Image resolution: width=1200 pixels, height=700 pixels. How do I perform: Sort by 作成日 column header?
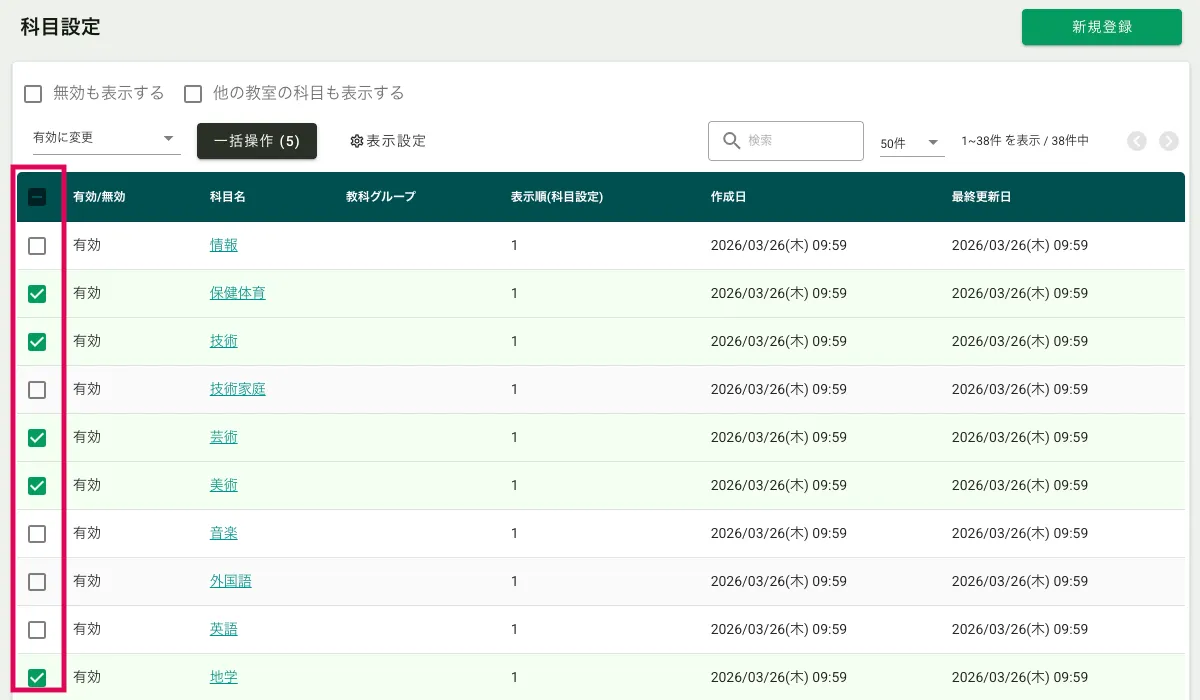point(727,197)
